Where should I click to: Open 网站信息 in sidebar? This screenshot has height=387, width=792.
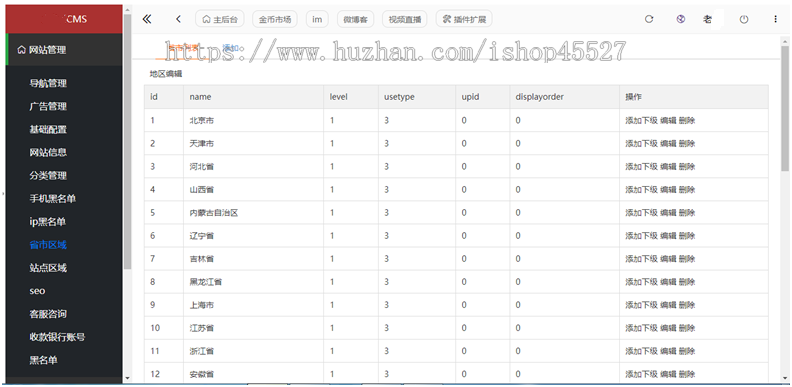[x=48, y=153]
